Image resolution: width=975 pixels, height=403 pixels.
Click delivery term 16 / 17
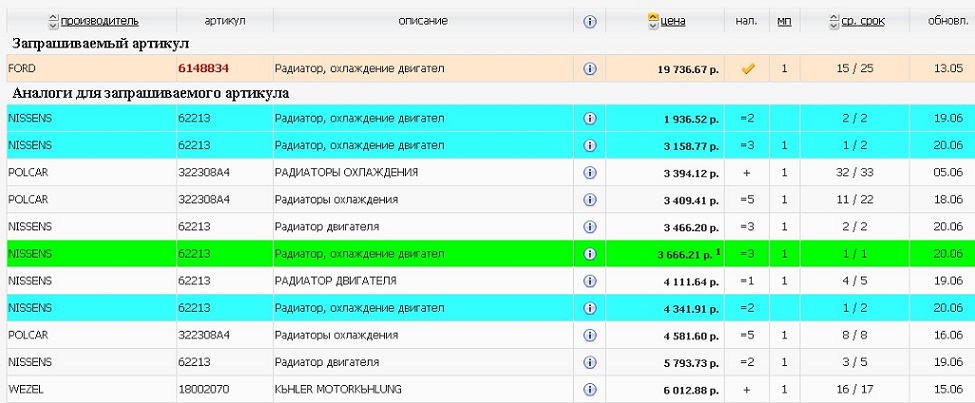click(854, 389)
